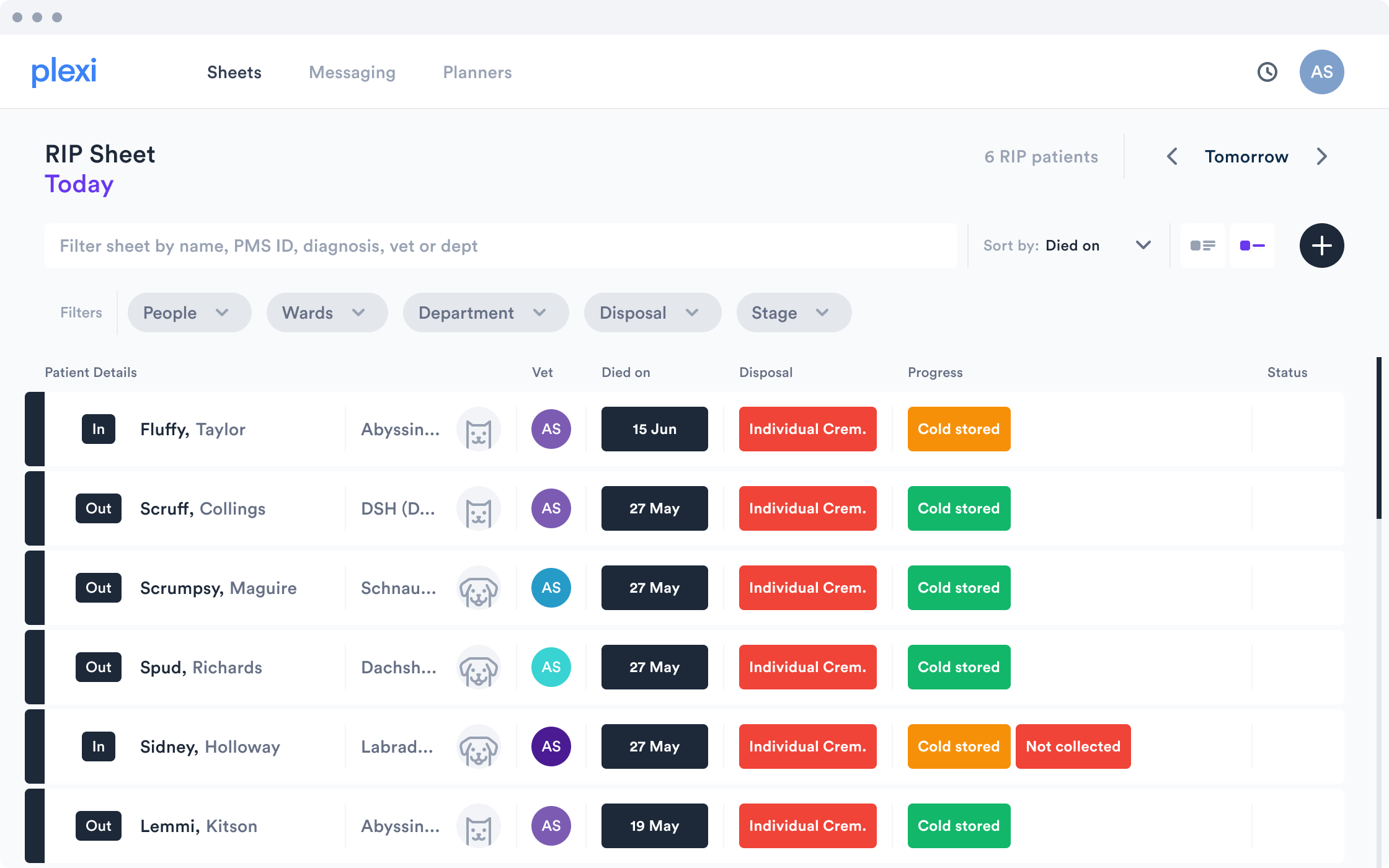Click the filter sheet search field
This screenshot has height=868, width=1389.
500,246
